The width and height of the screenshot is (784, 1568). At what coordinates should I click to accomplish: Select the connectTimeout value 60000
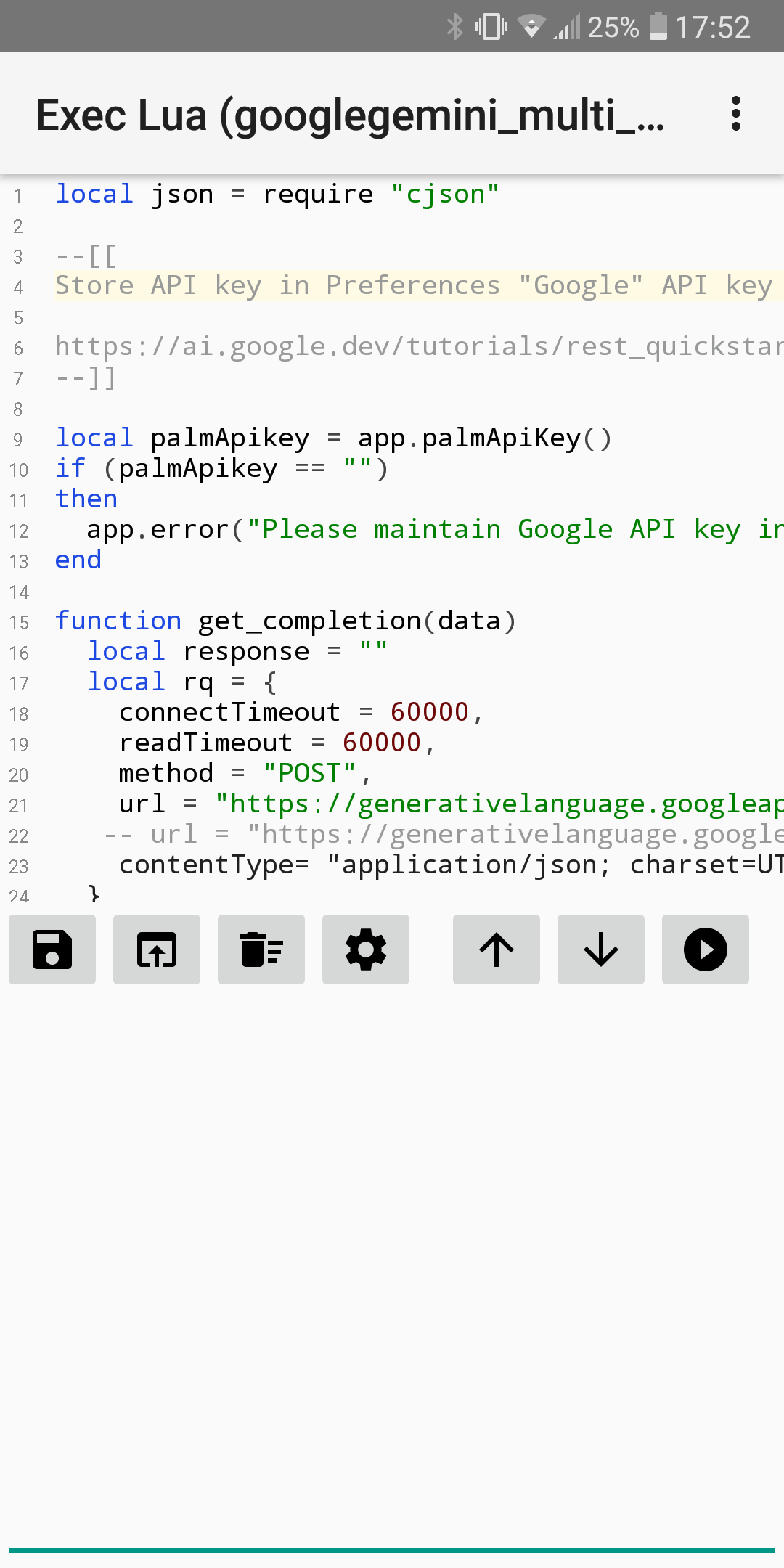[x=430, y=713]
